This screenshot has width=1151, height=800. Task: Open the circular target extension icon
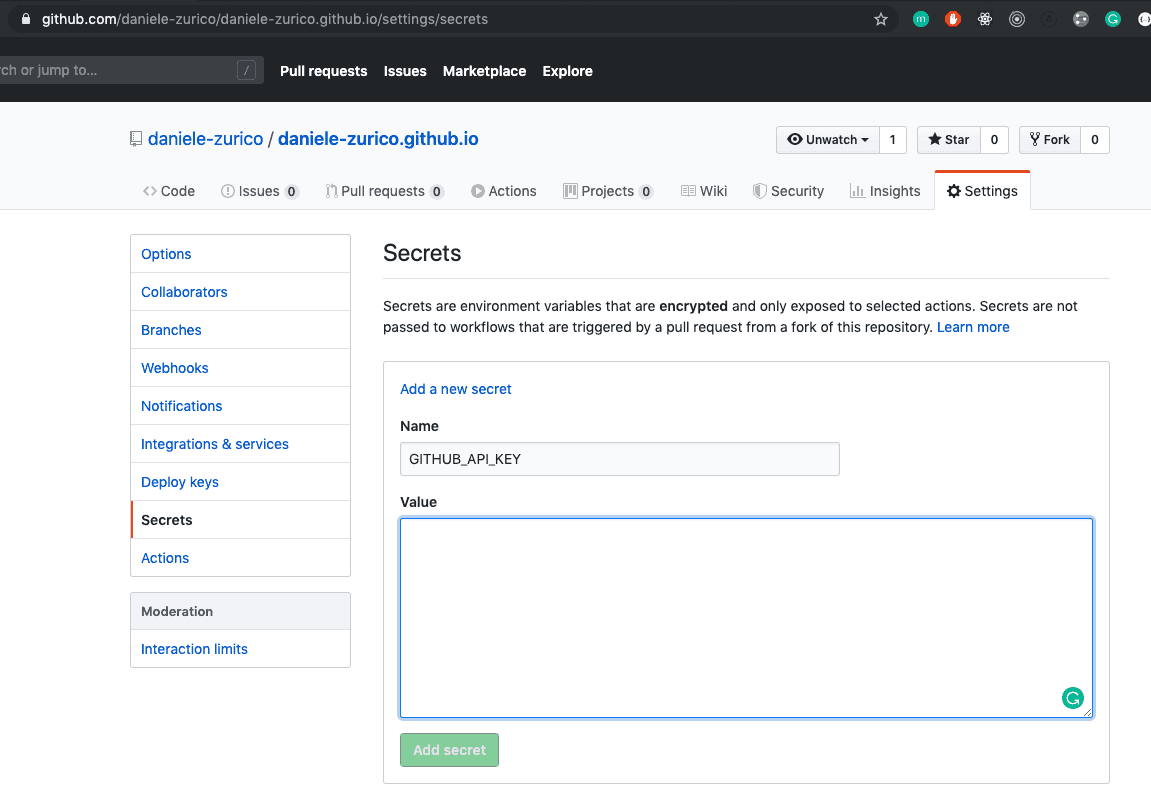click(x=1017, y=19)
